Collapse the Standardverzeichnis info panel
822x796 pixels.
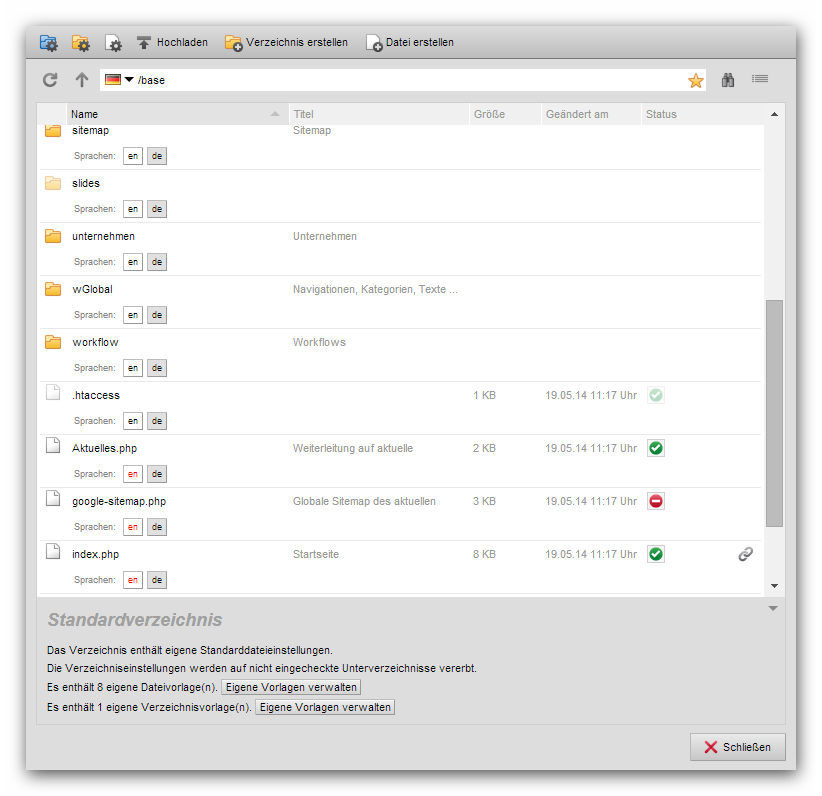pyautogui.click(x=773, y=608)
